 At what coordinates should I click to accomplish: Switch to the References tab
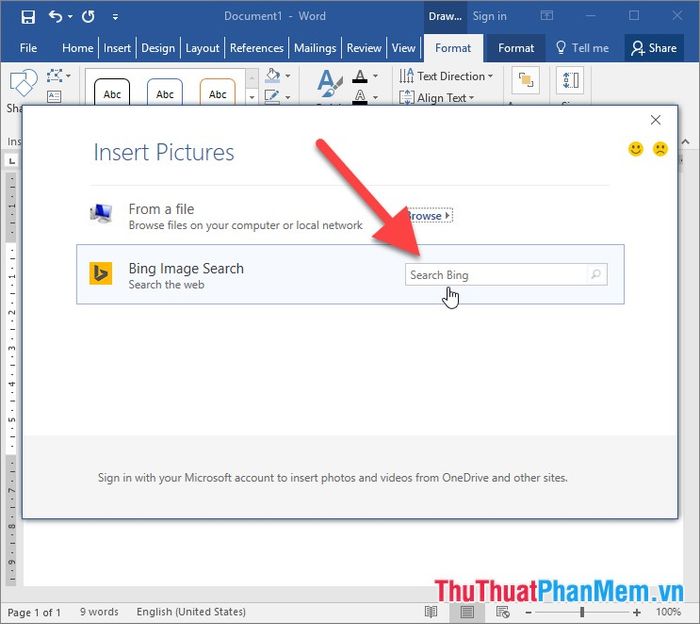pyautogui.click(x=257, y=48)
